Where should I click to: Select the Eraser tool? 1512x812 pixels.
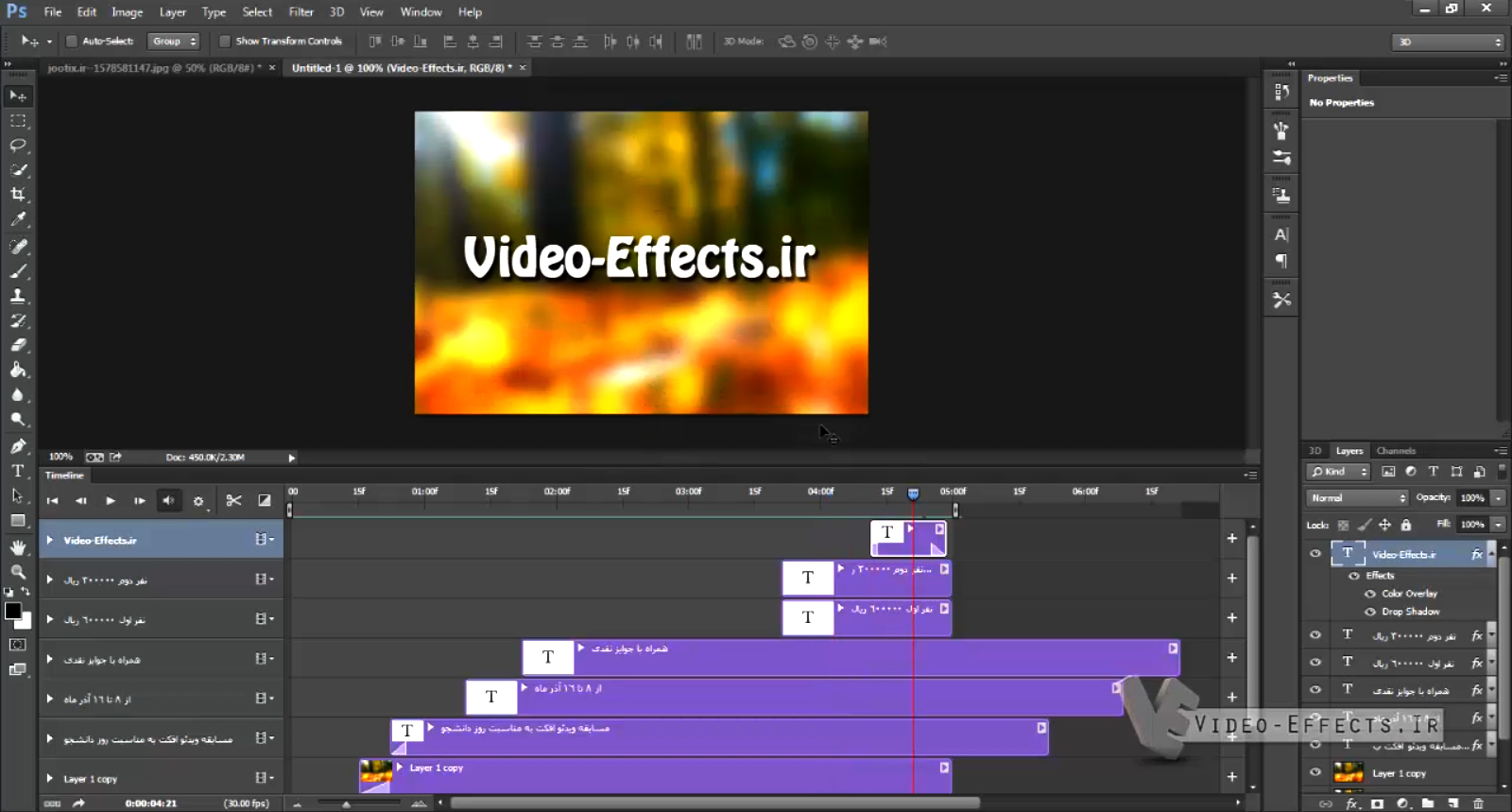18,345
